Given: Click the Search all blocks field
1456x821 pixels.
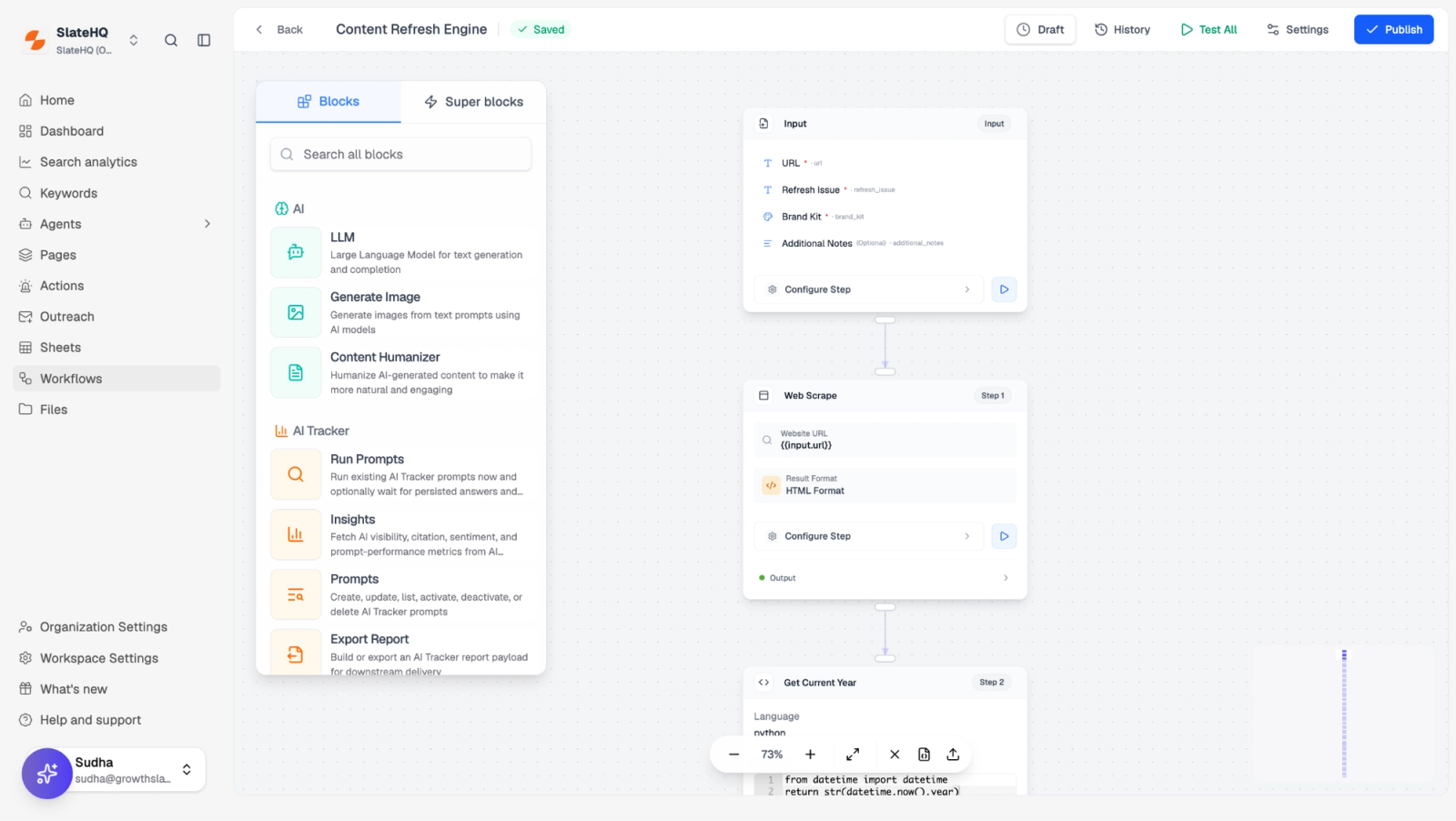Looking at the screenshot, I should [x=400, y=154].
